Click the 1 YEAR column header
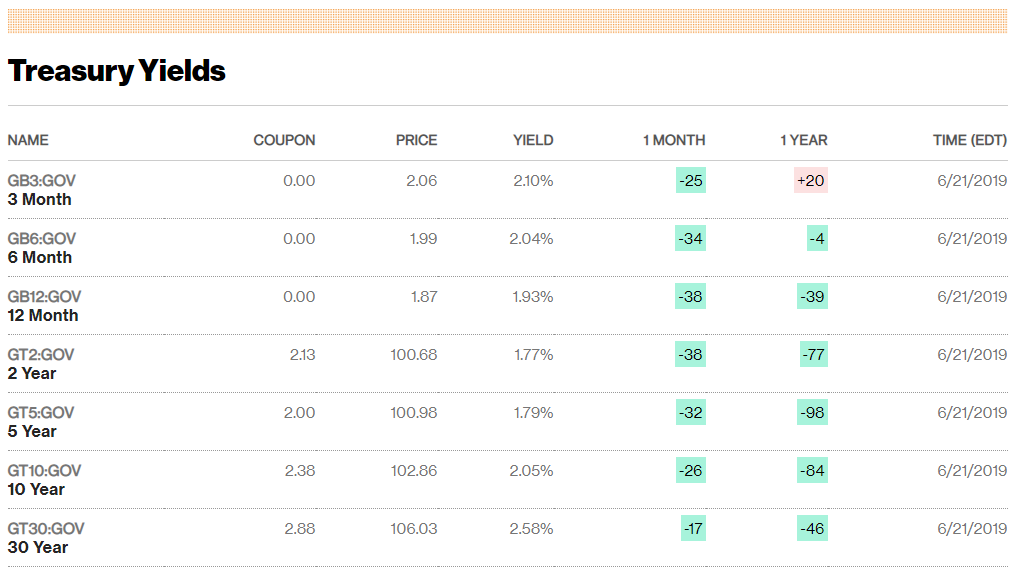The width and height of the screenshot is (1019, 579). coord(803,140)
